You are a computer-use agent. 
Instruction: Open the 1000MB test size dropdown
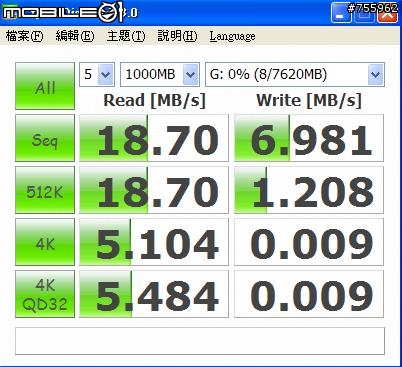pyautogui.click(x=160, y=74)
